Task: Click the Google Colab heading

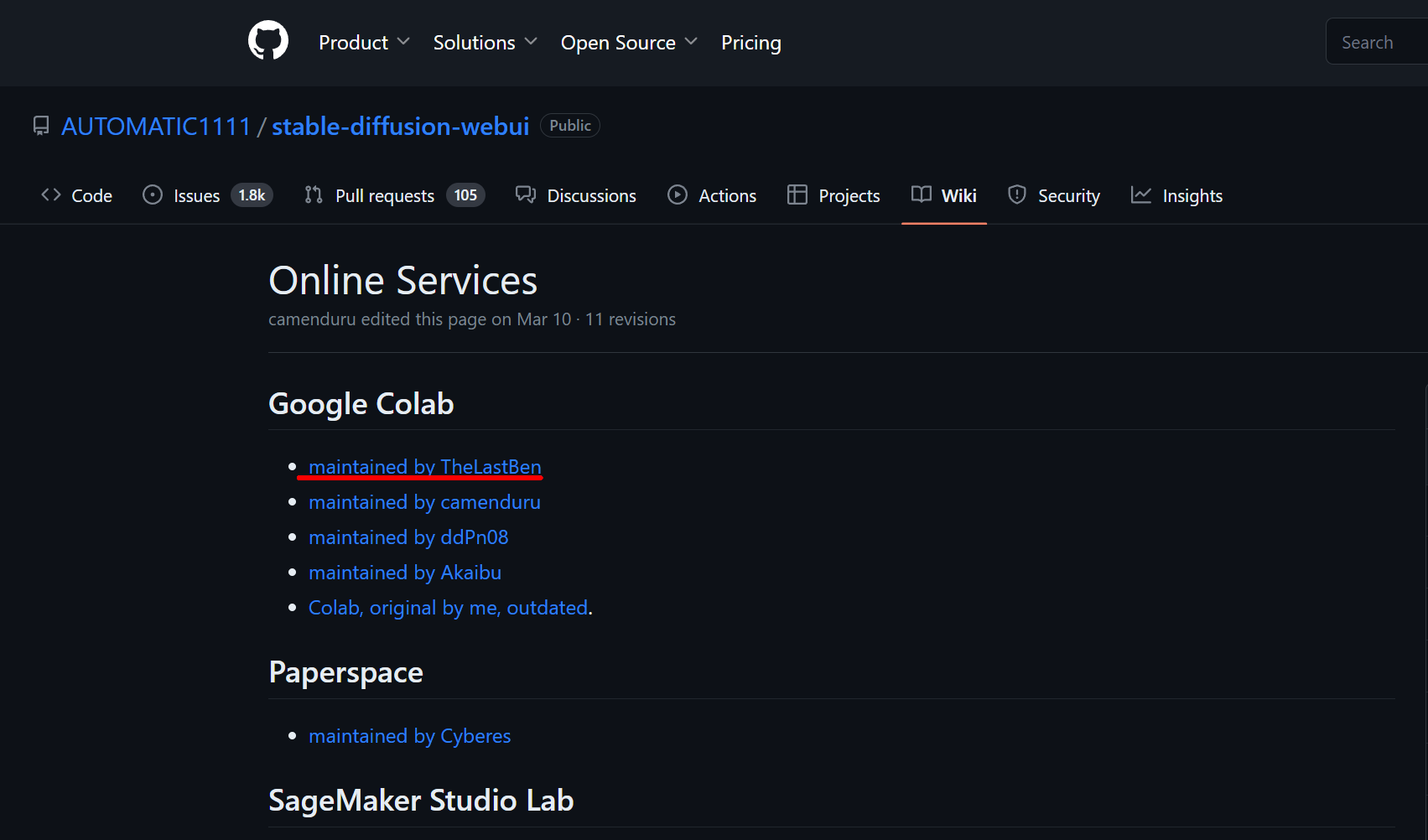Action: [x=361, y=404]
